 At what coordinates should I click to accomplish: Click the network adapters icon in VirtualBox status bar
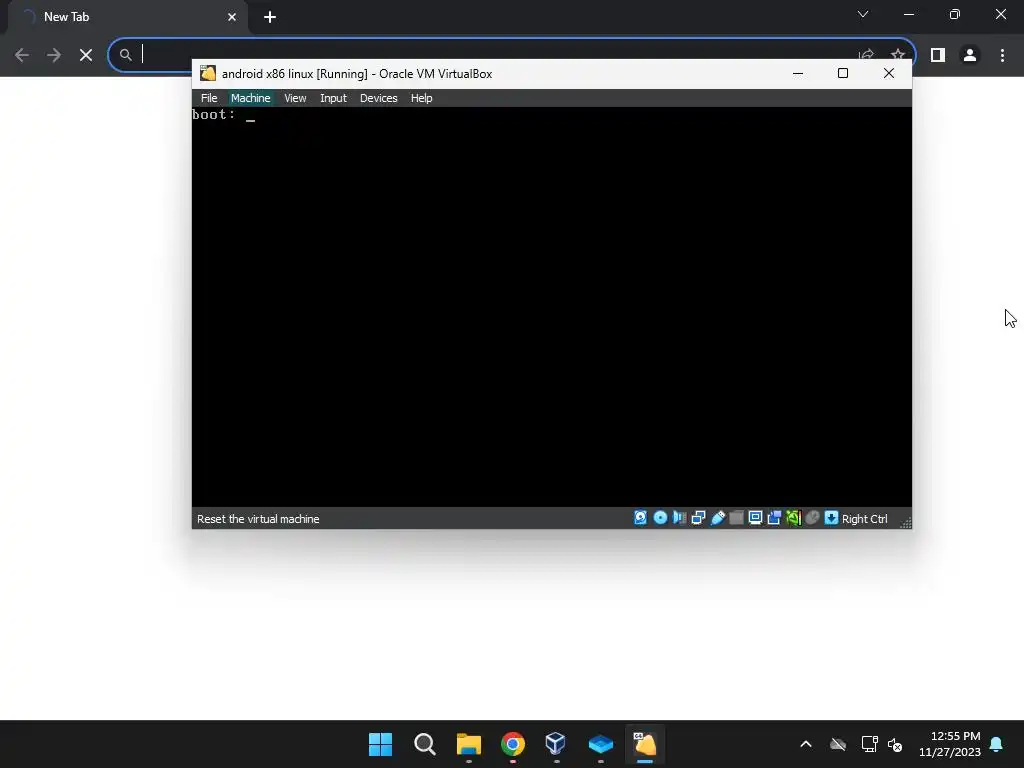698,518
